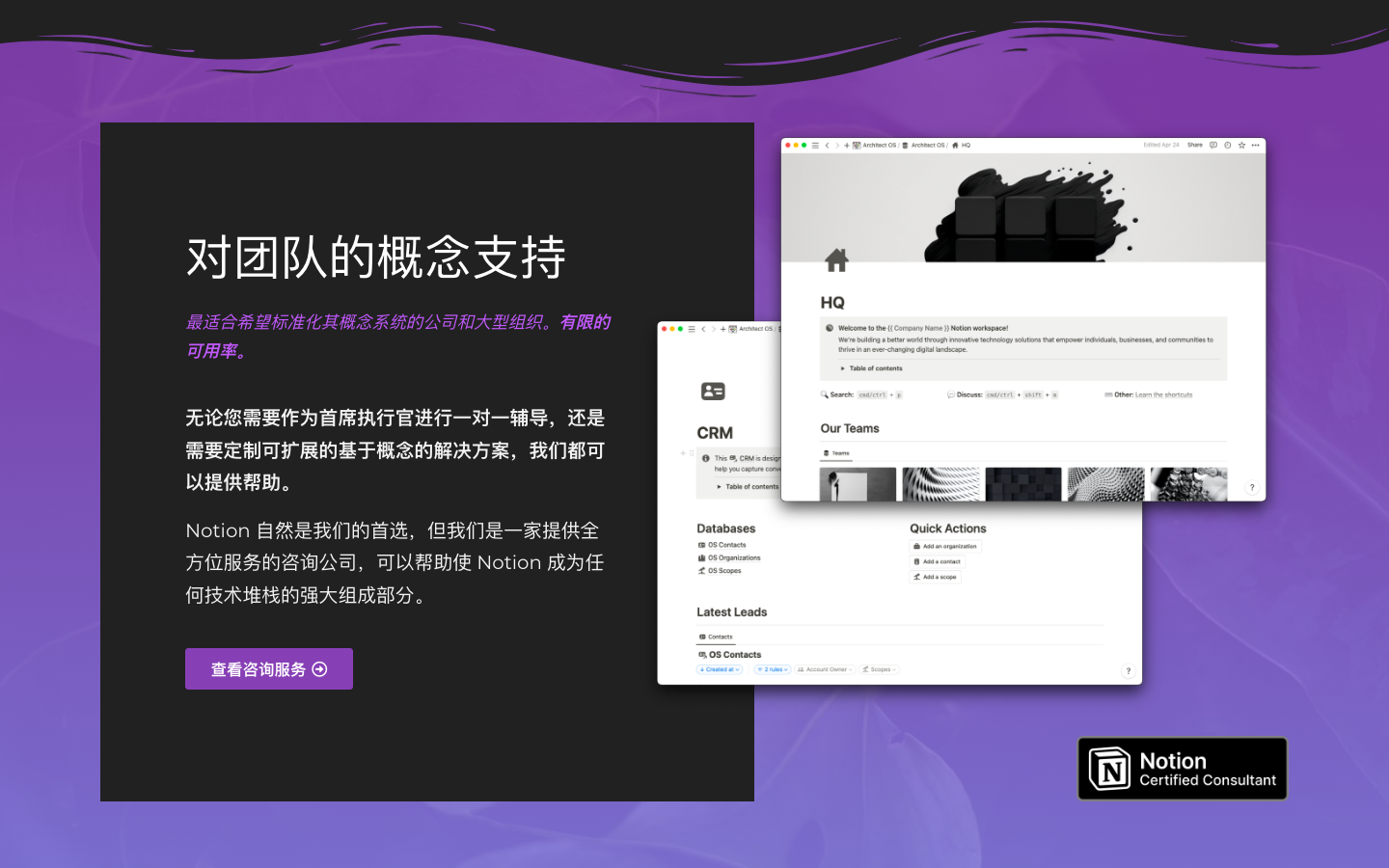Click the help question mark in HQ window
Image resolution: width=1389 pixels, height=868 pixels.
(1252, 488)
